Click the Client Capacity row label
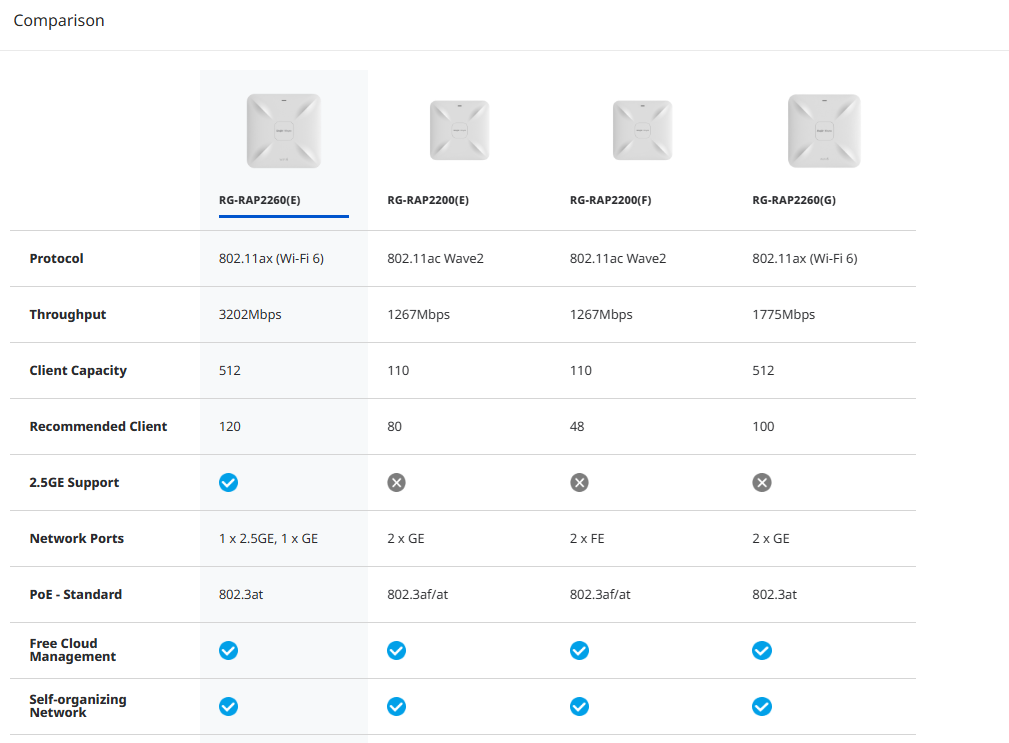Viewport: 1009px width, 743px height. pyautogui.click(x=78, y=371)
